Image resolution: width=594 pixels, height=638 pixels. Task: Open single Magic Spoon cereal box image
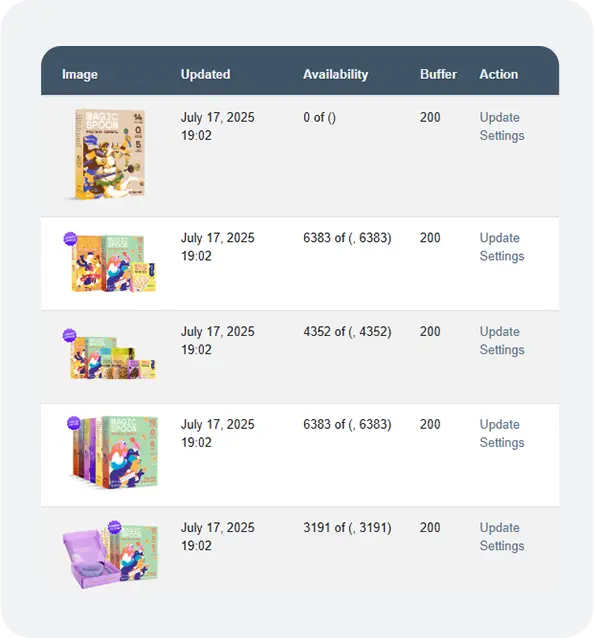coord(109,154)
